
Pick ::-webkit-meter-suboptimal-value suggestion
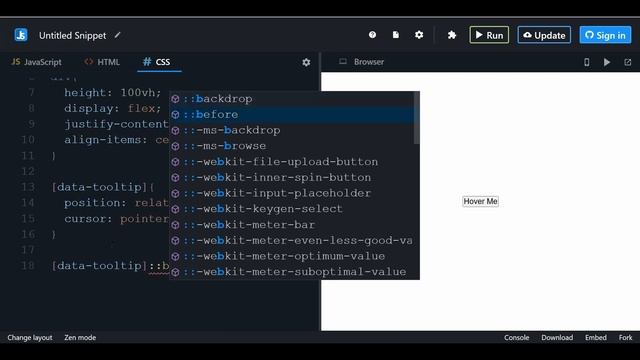pos(292,272)
